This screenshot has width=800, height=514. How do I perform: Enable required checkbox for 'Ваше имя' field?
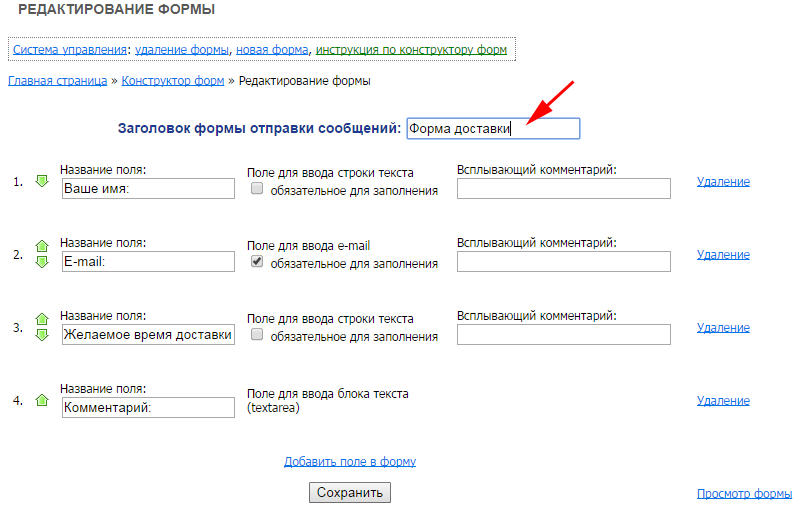257,189
